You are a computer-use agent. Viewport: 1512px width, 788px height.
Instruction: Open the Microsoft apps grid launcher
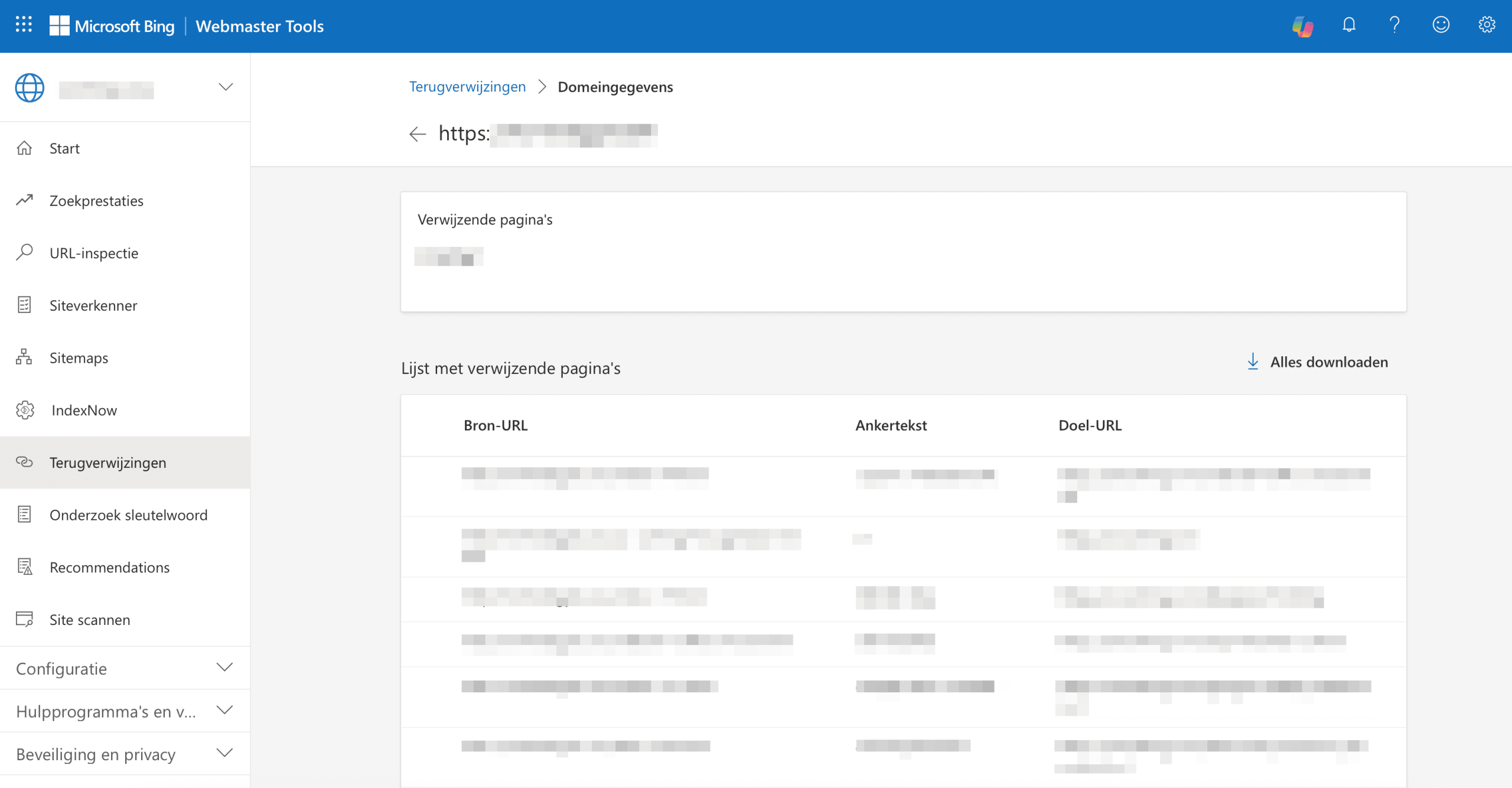pyautogui.click(x=24, y=25)
